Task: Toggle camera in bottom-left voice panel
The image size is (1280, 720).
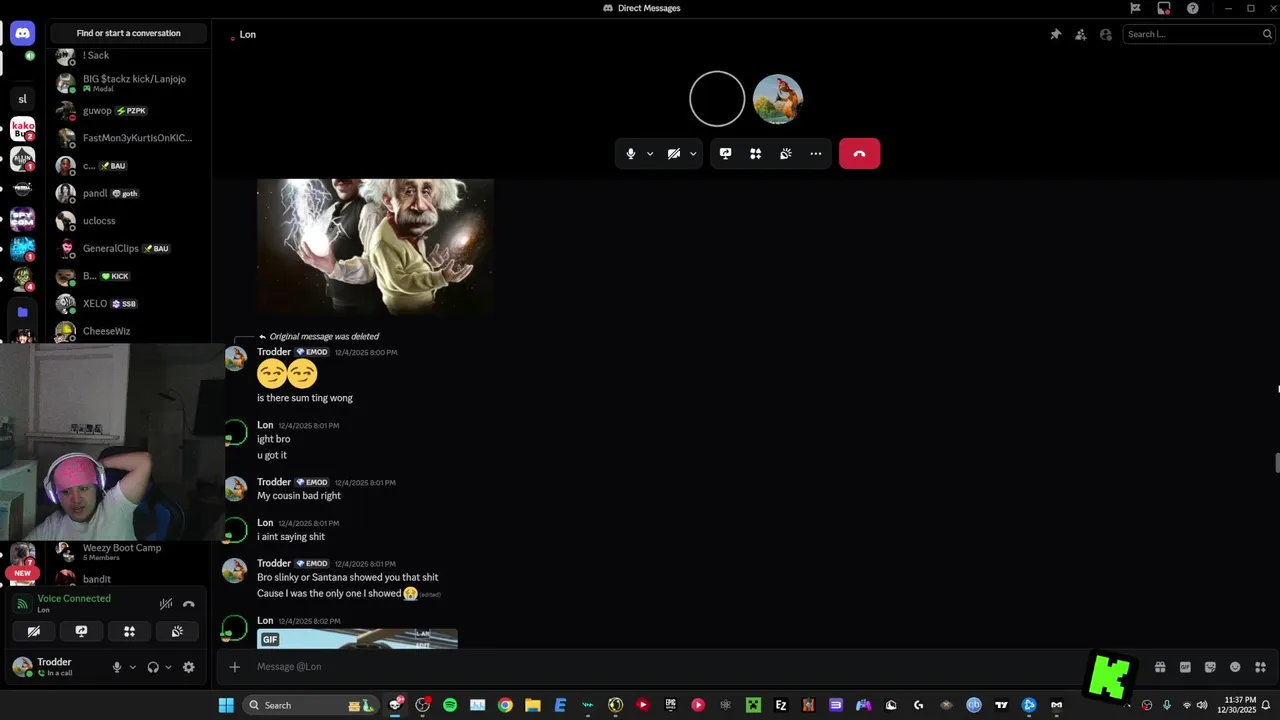Action: (x=34, y=632)
